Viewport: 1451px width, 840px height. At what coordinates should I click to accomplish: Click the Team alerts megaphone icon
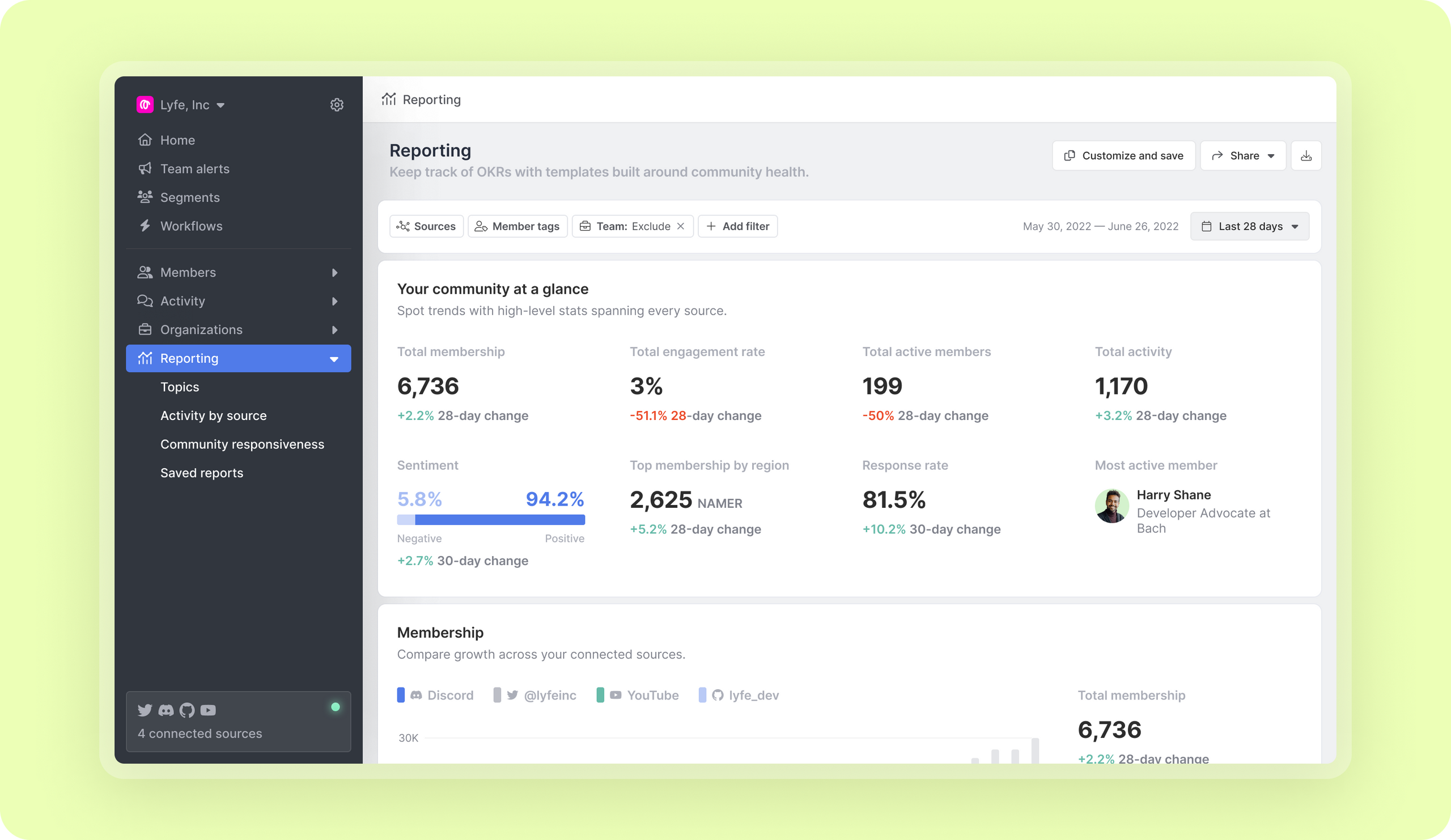pyautogui.click(x=145, y=169)
